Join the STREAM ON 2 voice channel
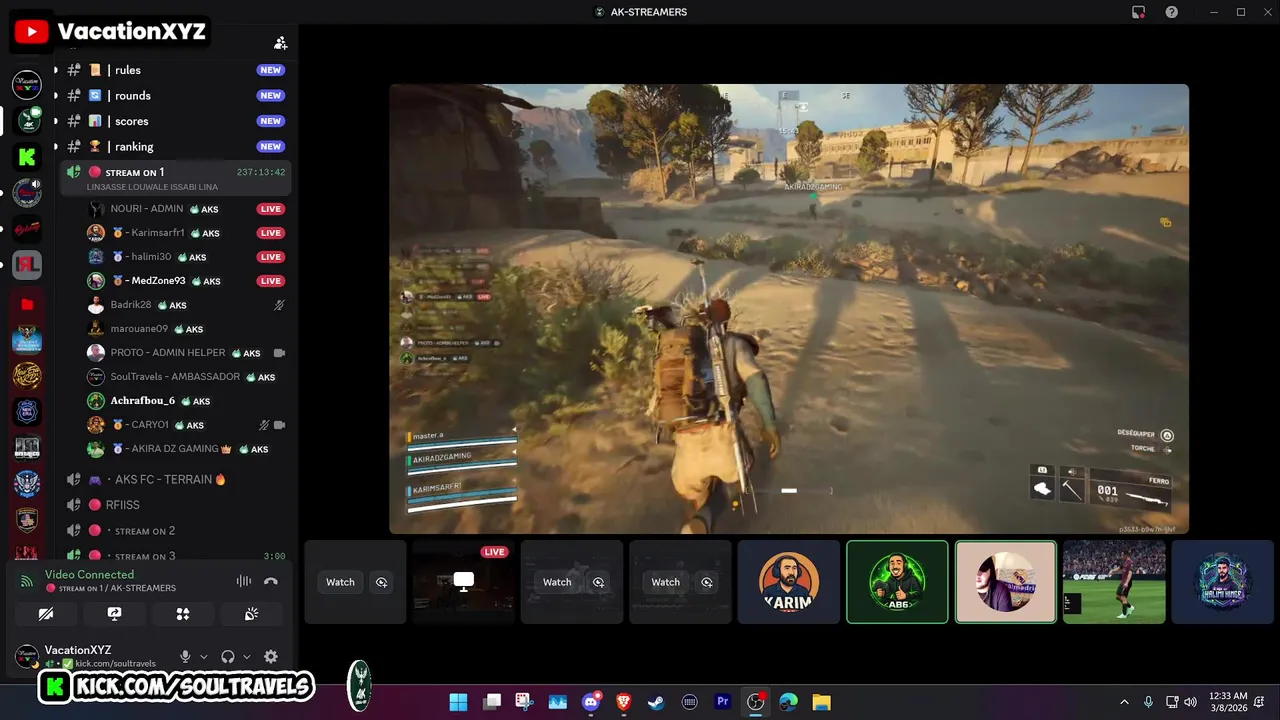This screenshot has height=720, width=1280. coord(175,531)
